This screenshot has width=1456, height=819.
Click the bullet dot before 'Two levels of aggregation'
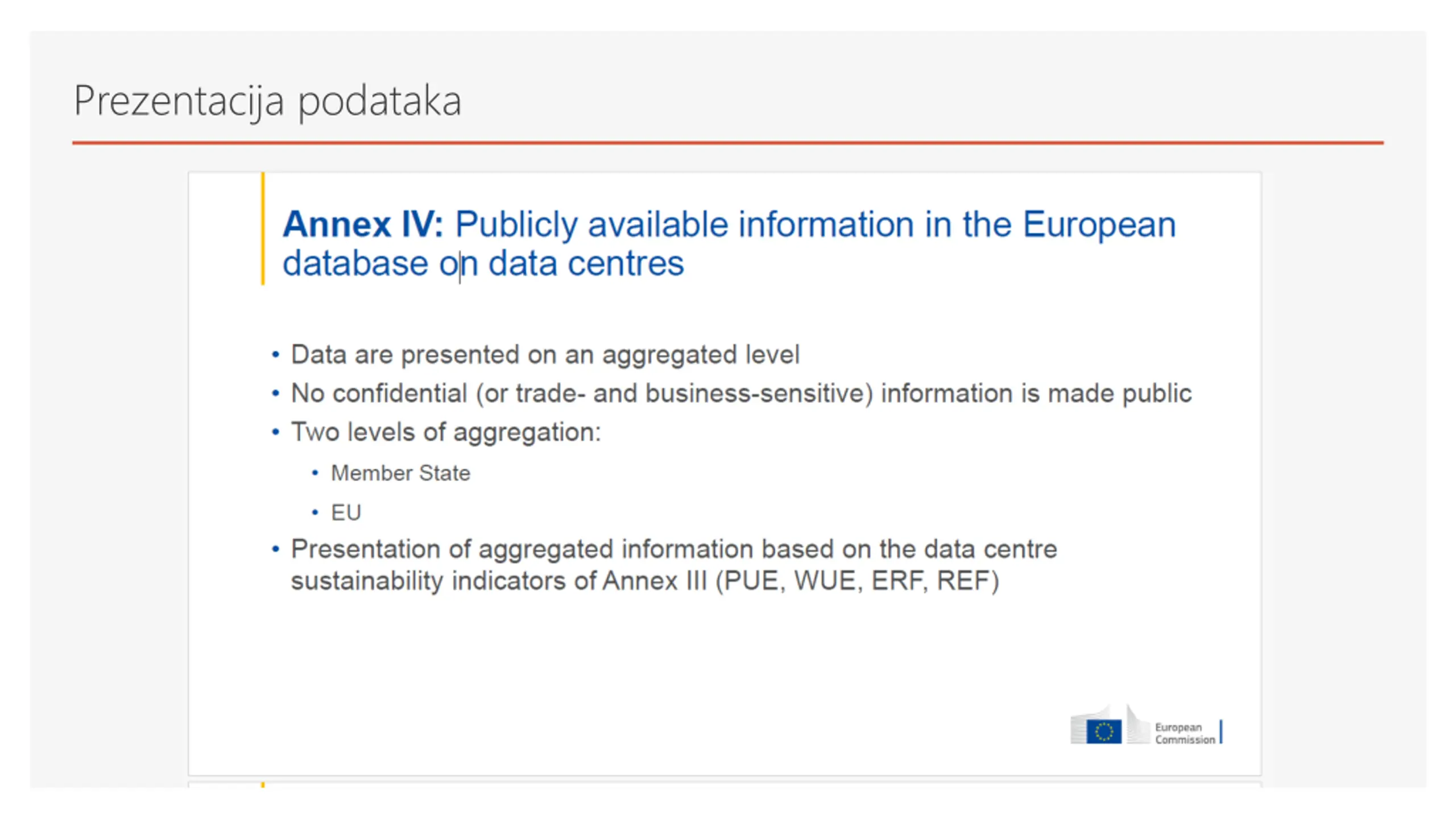click(276, 432)
